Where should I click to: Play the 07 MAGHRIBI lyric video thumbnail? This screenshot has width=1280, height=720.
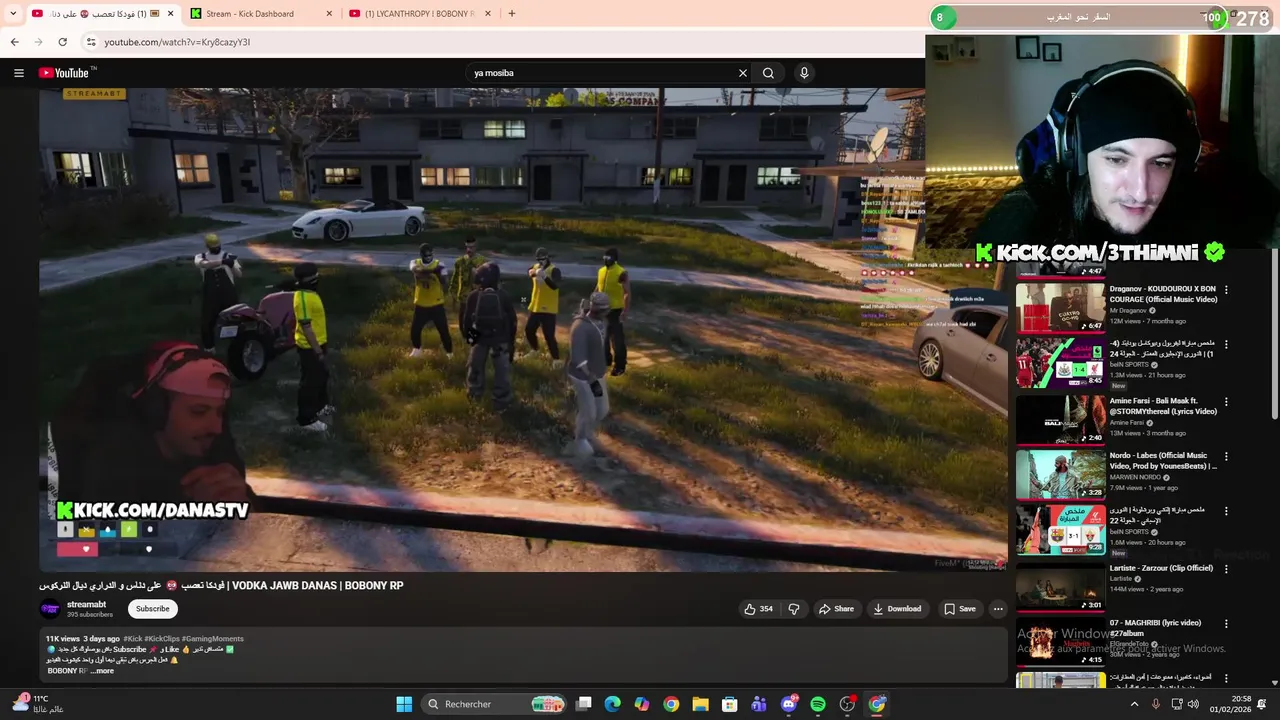(x=1060, y=641)
